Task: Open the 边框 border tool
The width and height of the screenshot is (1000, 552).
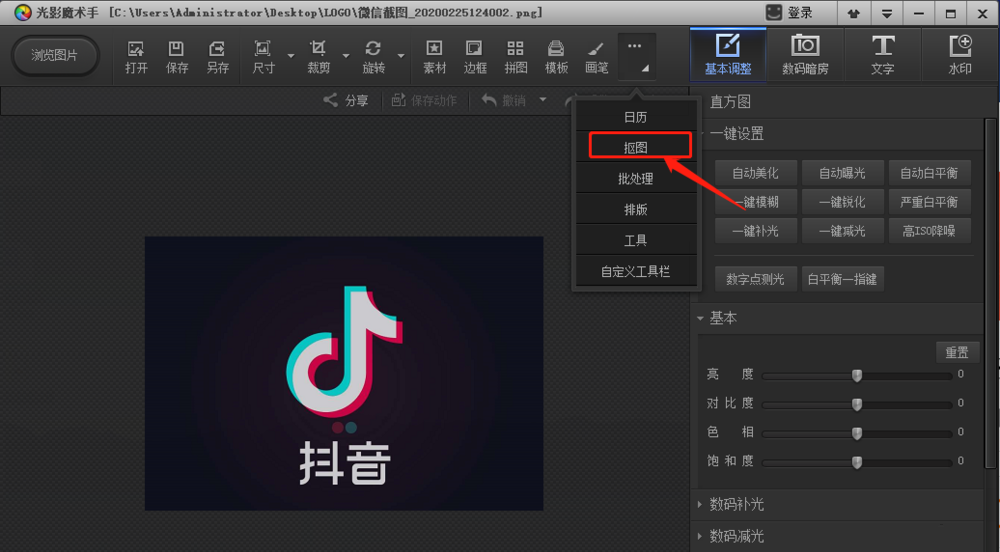Action: [475, 57]
